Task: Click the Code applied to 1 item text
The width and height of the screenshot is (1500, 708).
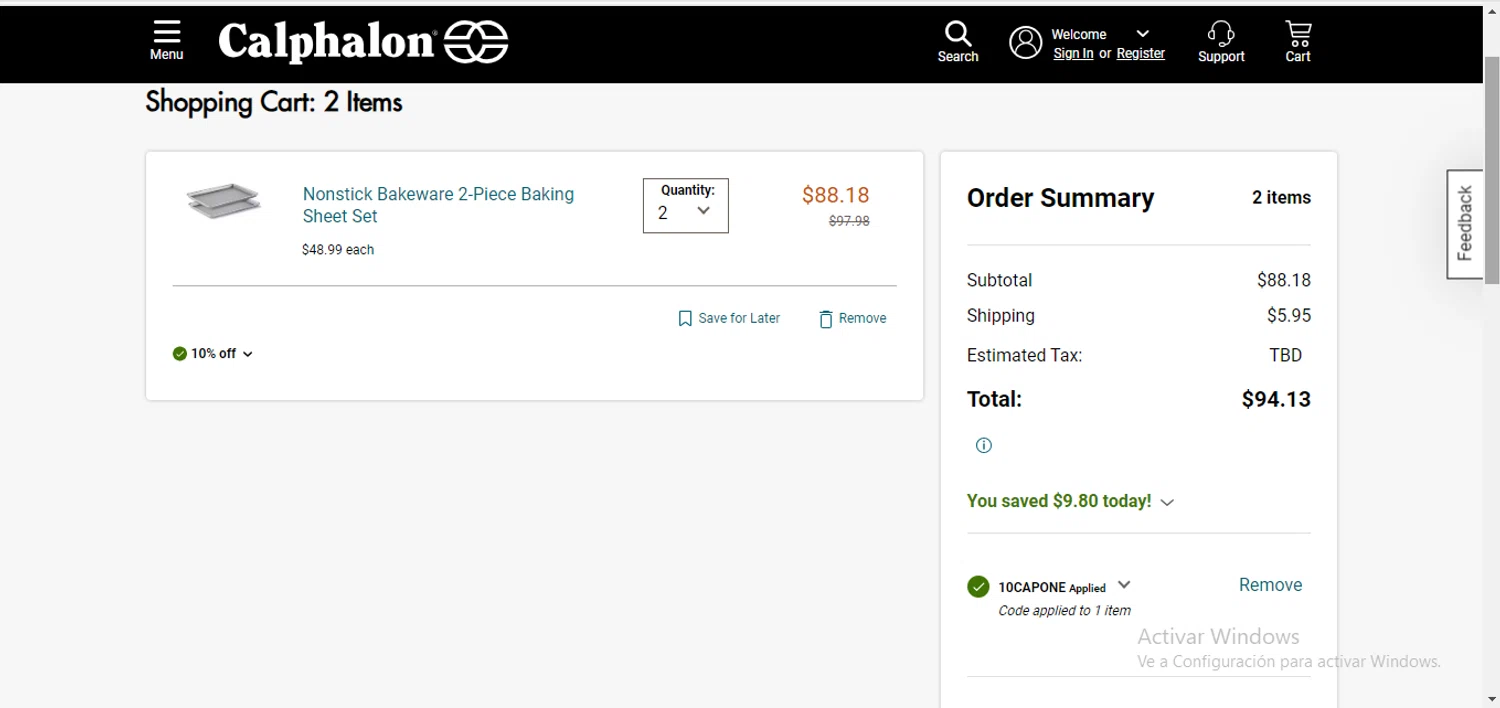Action: tap(1064, 611)
